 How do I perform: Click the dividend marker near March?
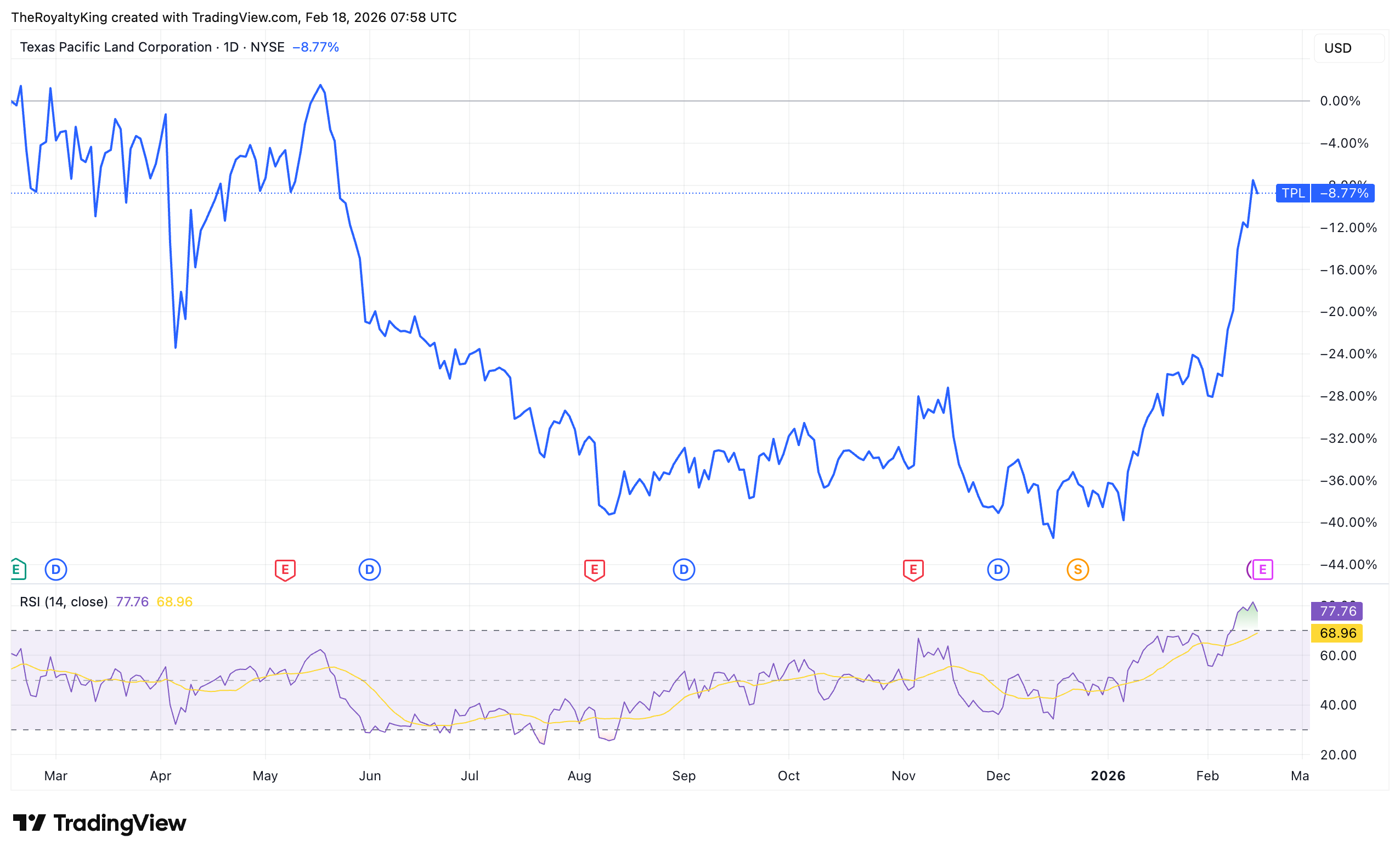pos(56,569)
